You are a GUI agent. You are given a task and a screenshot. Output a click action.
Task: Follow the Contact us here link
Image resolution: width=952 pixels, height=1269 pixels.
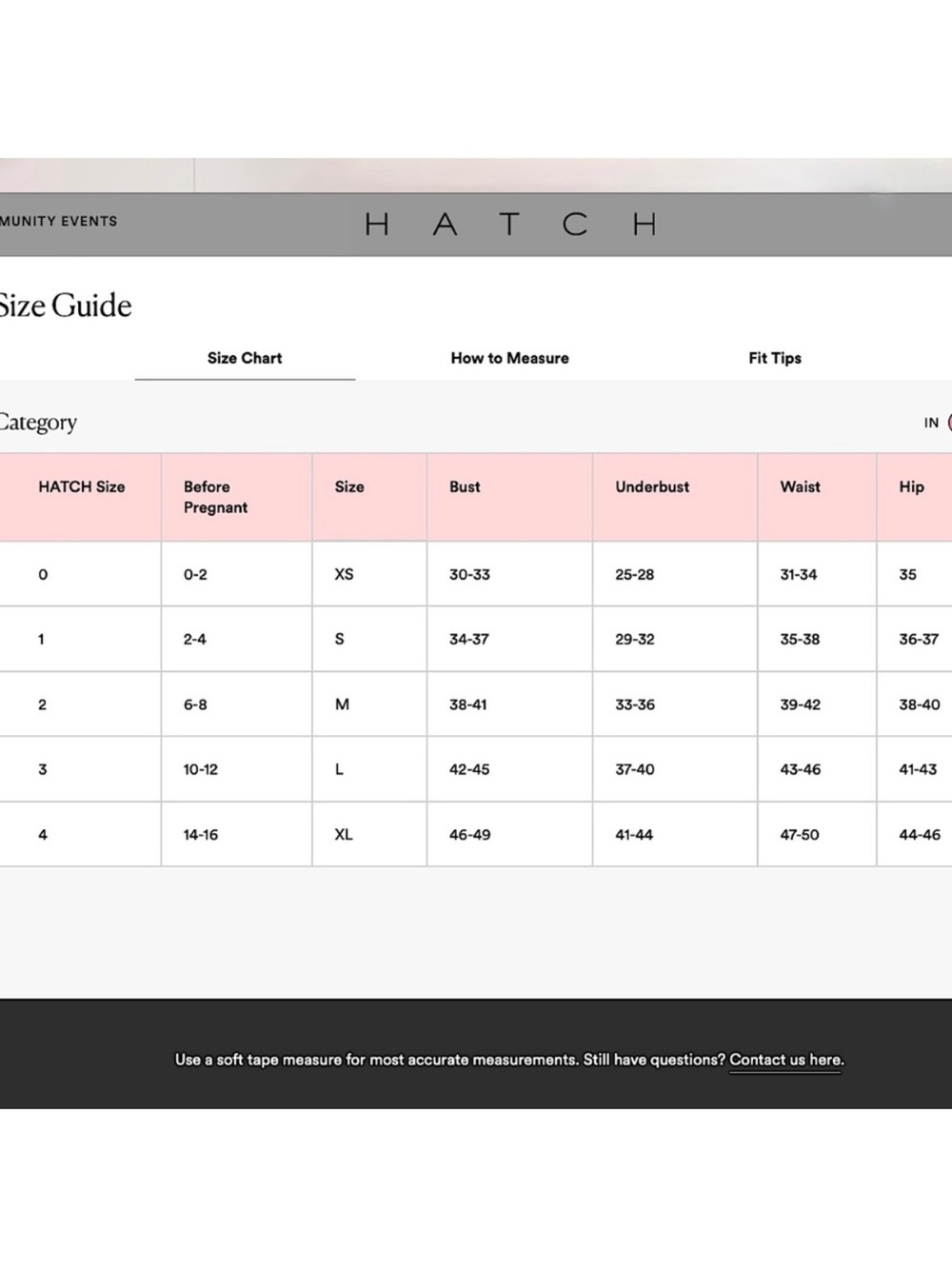786,1060
